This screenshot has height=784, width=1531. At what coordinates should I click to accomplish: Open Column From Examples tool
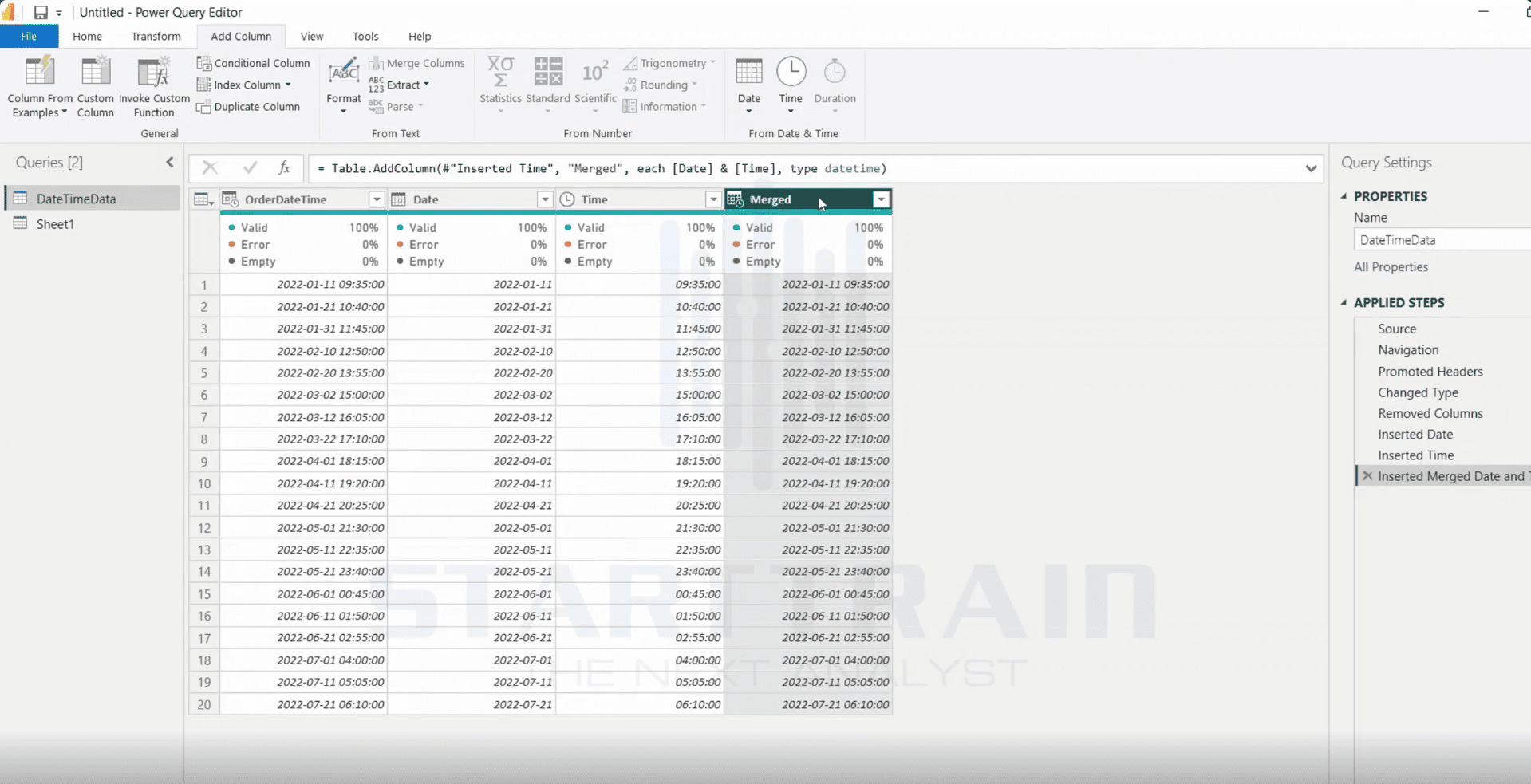39,88
